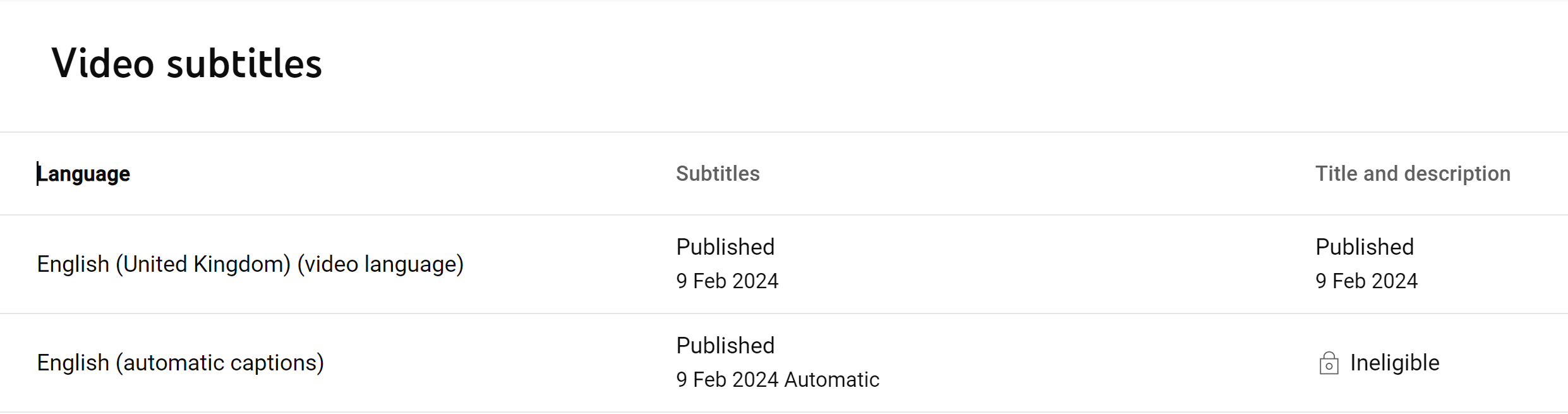
Task: Click the word subtitles in the page heading
Action: pyautogui.click(x=244, y=63)
